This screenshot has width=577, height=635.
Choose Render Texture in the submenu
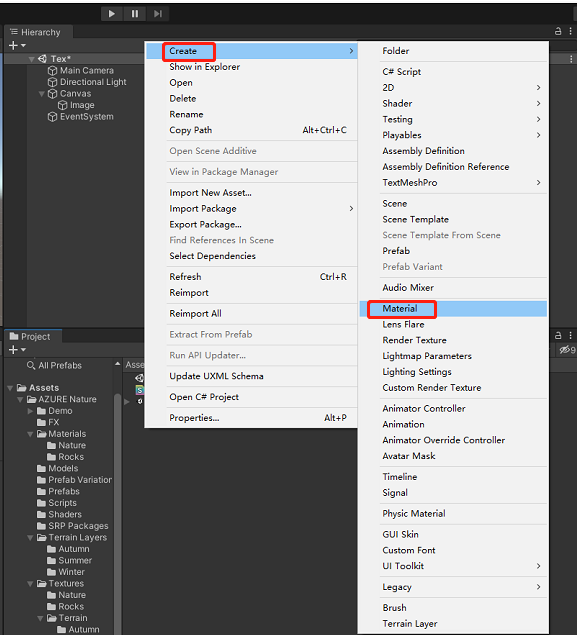click(x=453, y=340)
